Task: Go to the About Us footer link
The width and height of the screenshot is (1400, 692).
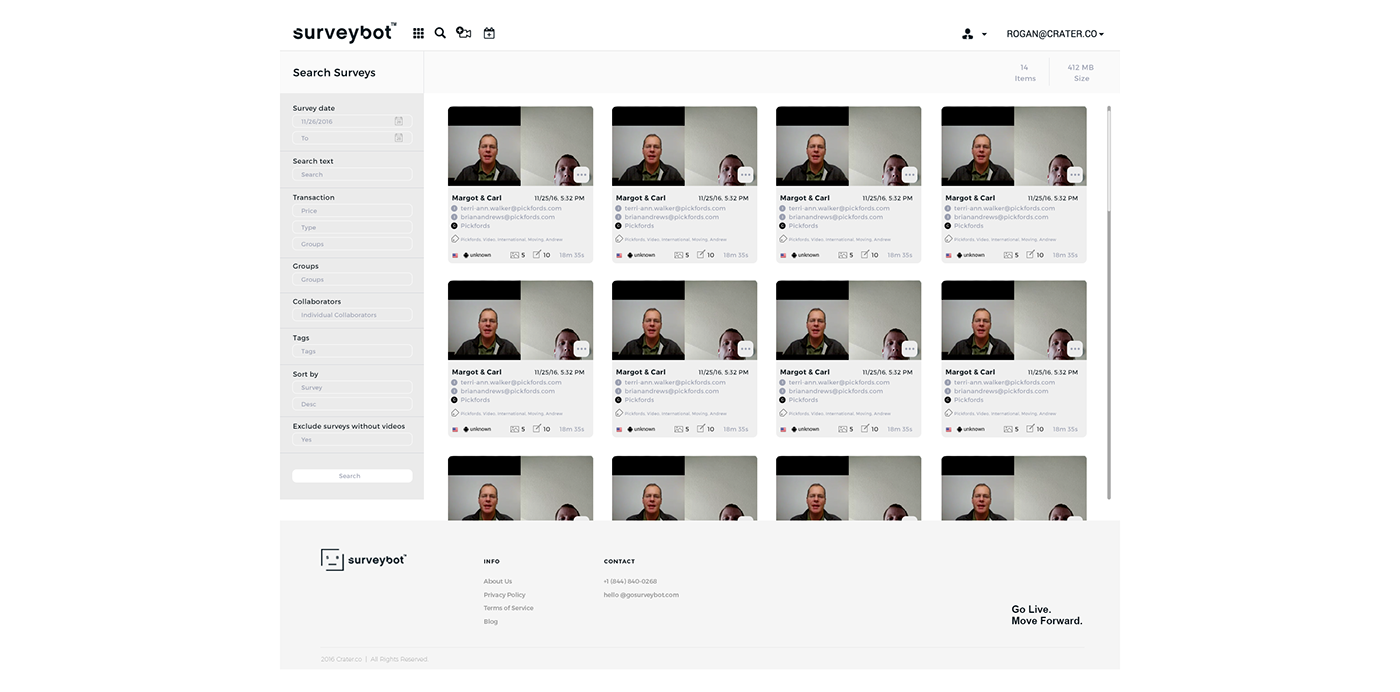Action: [x=497, y=581]
